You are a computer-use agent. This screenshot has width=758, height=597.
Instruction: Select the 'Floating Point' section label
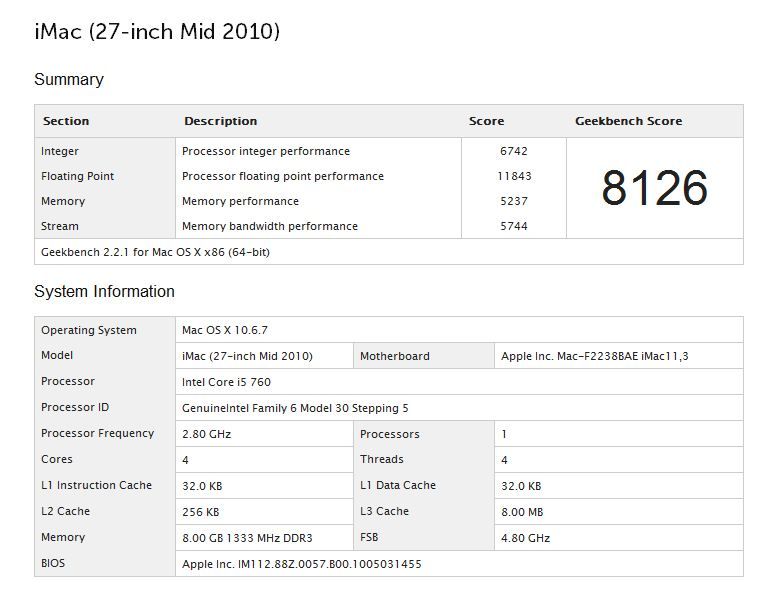pyautogui.click(x=77, y=176)
